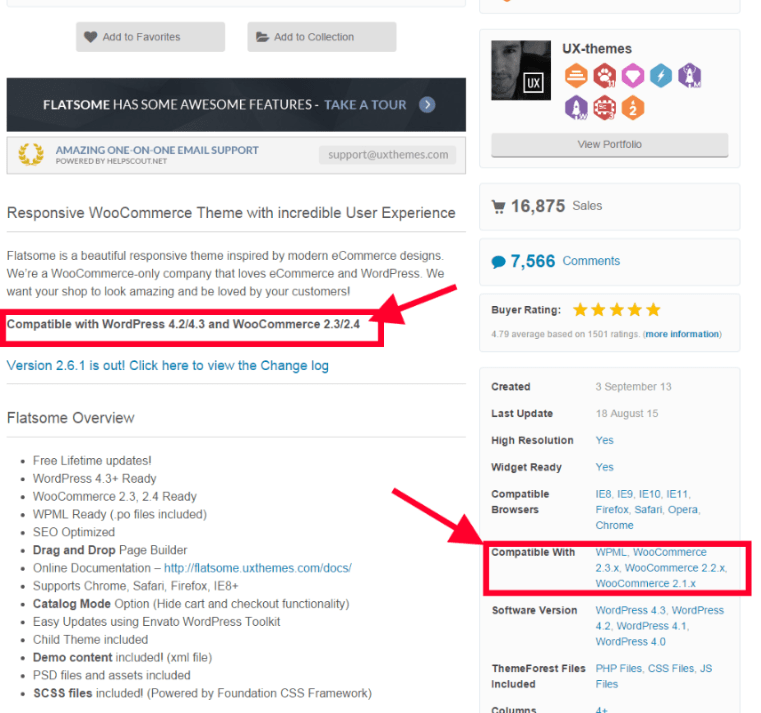Click the red microchip badge

(x=604, y=106)
